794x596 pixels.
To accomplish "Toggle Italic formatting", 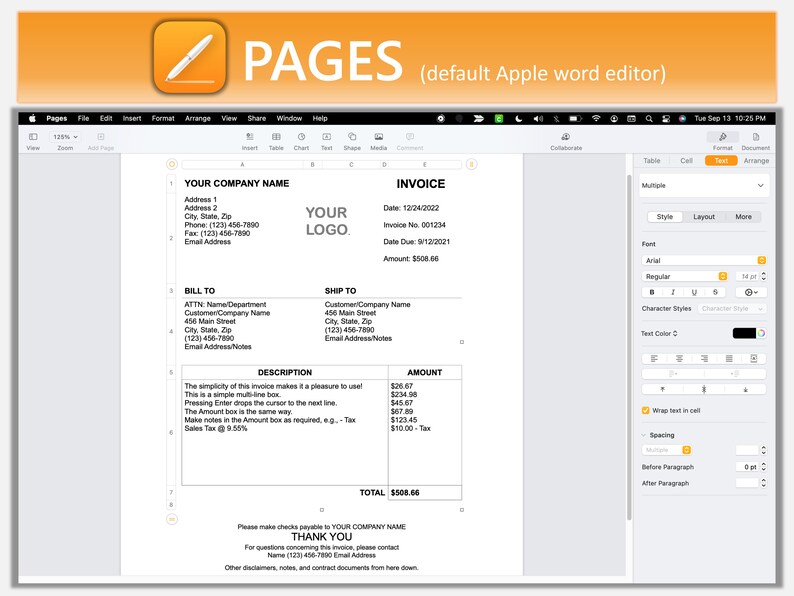I will 673,292.
